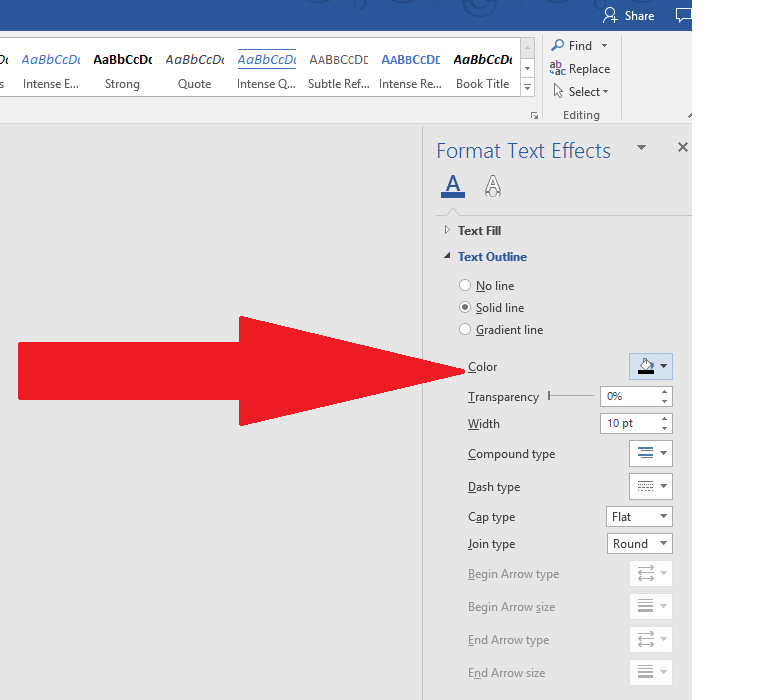Expand the full styles gallery
This screenshot has height=700, width=763.
click(x=527, y=87)
